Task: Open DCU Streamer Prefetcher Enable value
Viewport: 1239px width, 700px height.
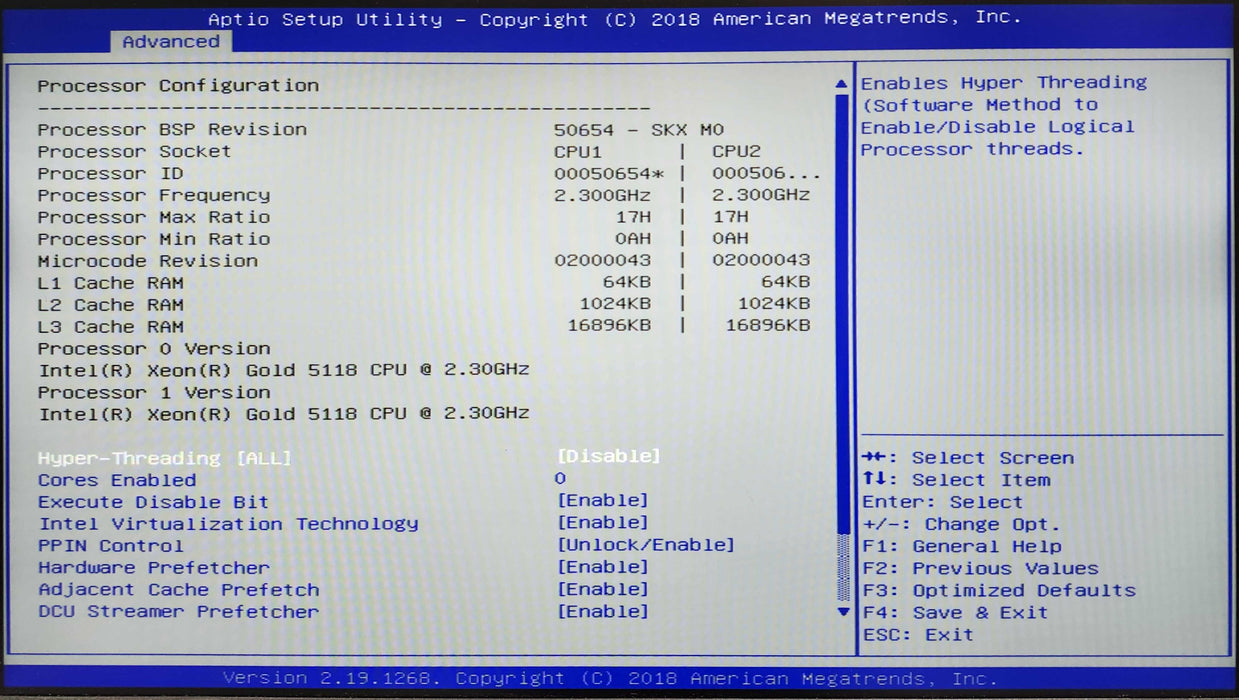Action: (x=602, y=611)
